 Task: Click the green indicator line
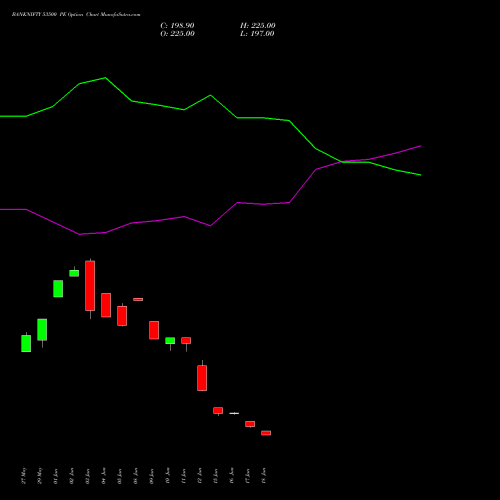pos(210,96)
